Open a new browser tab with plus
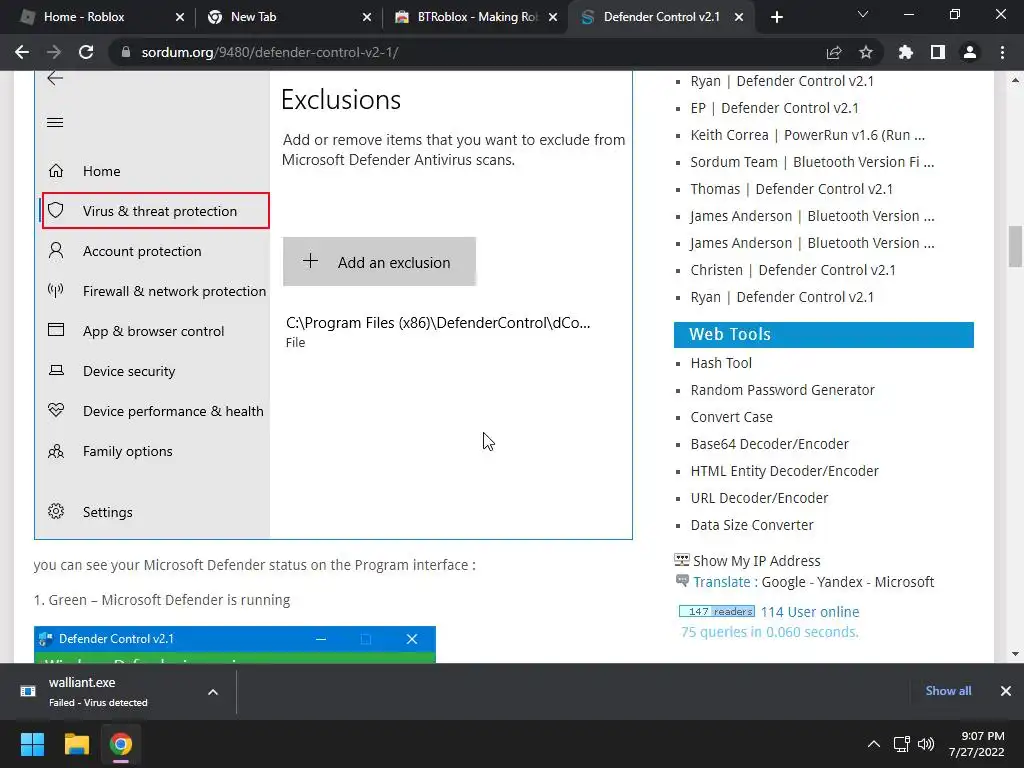The image size is (1024, 768). click(776, 17)
